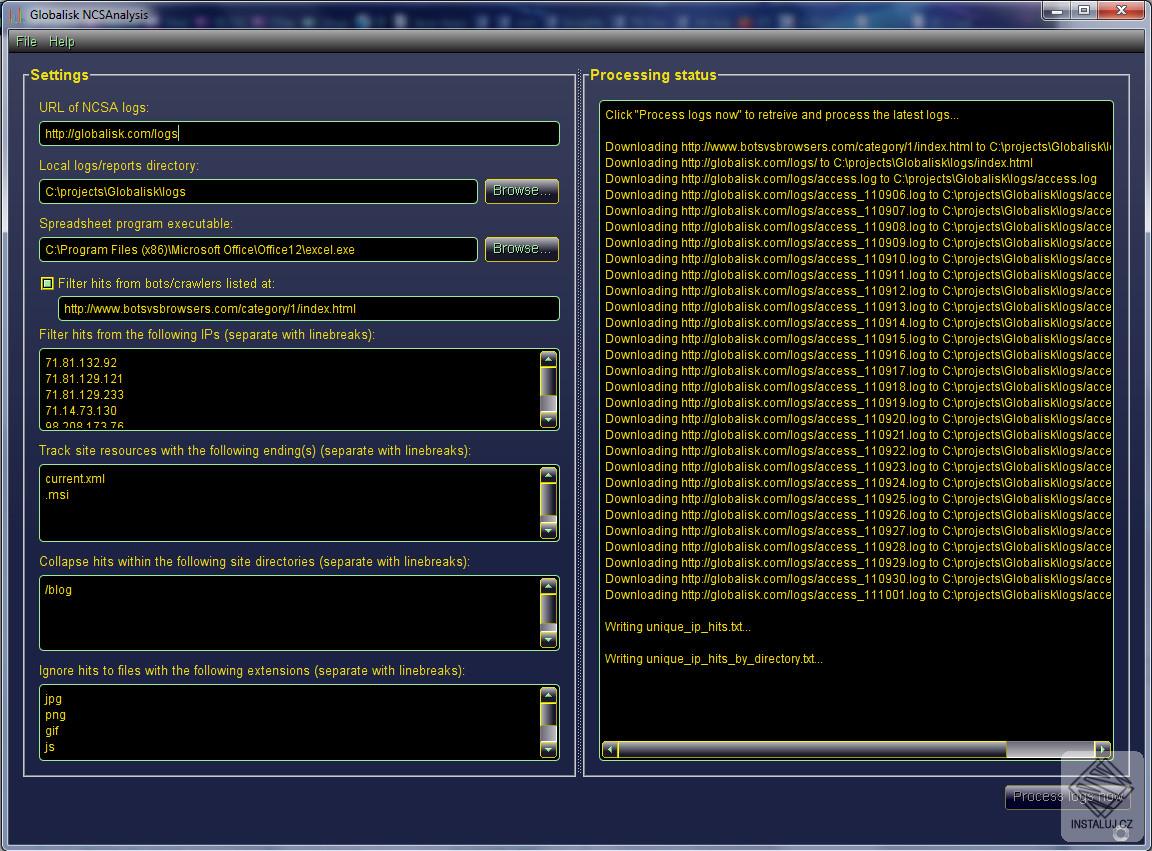1152x851 pixels.
Task: Click the down arrow of the IP filter list
Action: (548, 420)
